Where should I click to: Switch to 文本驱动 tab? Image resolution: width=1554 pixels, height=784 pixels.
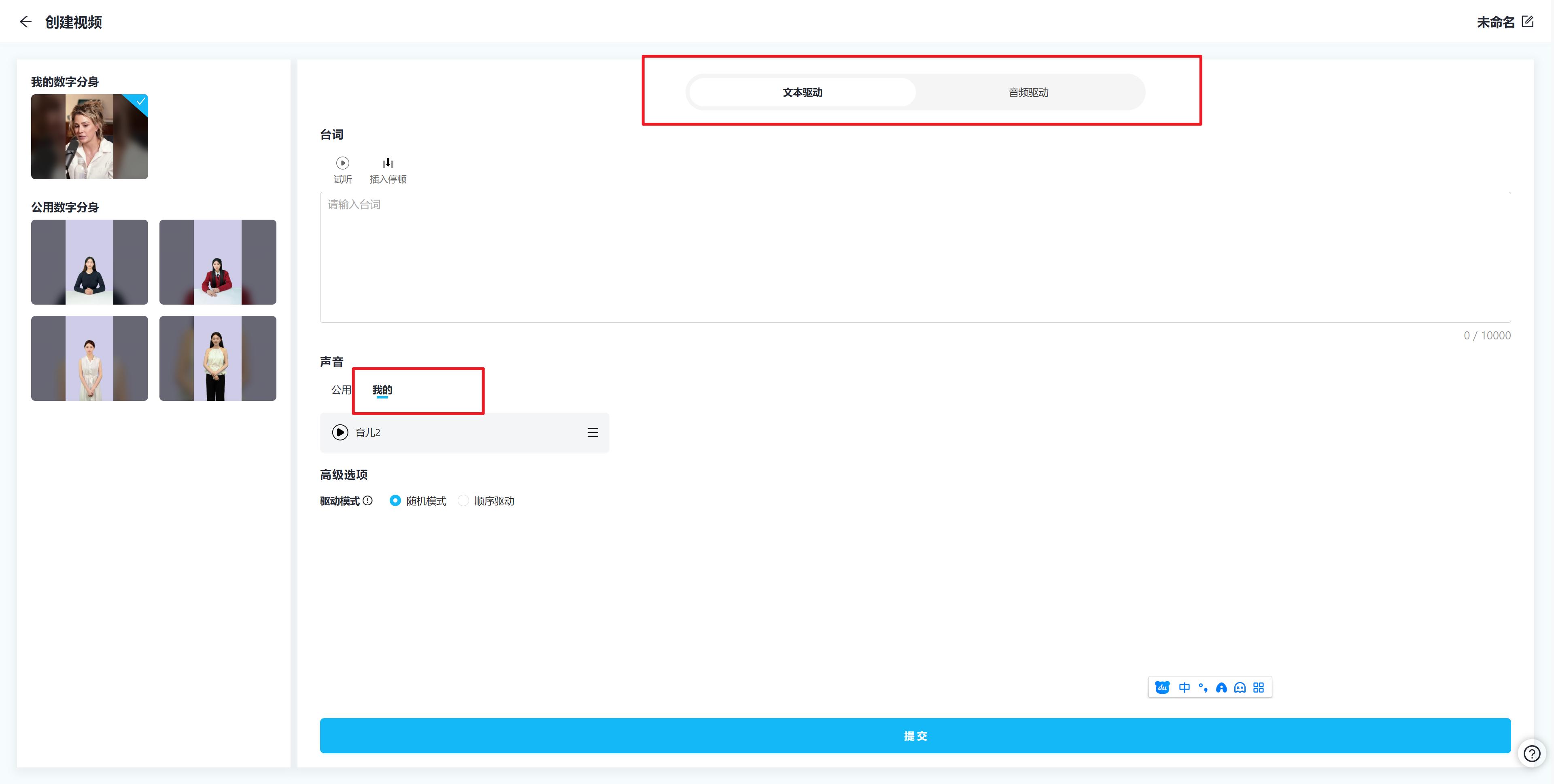pos(802,92)
